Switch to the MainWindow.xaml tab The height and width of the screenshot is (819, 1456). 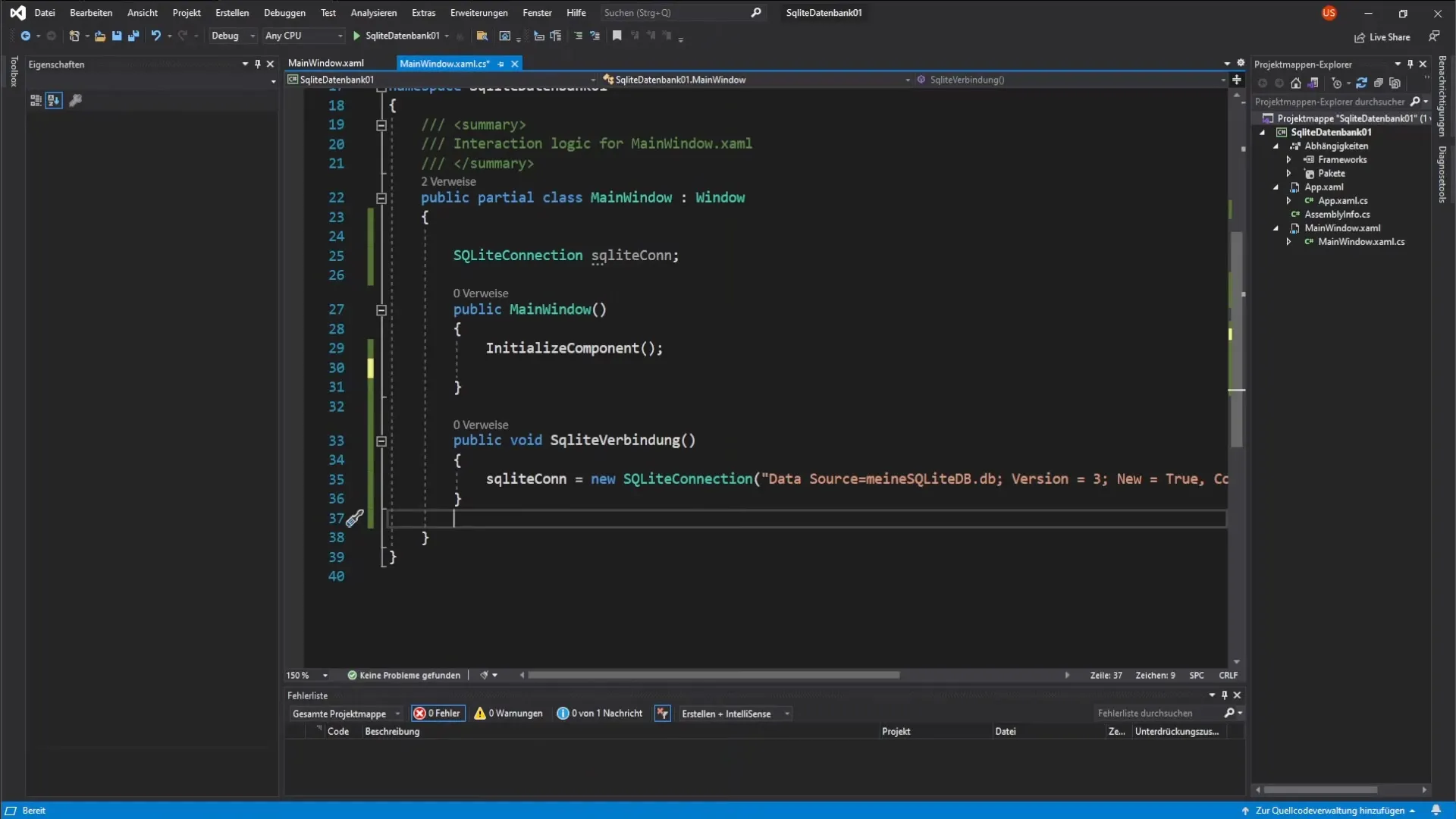pos(326,63)
